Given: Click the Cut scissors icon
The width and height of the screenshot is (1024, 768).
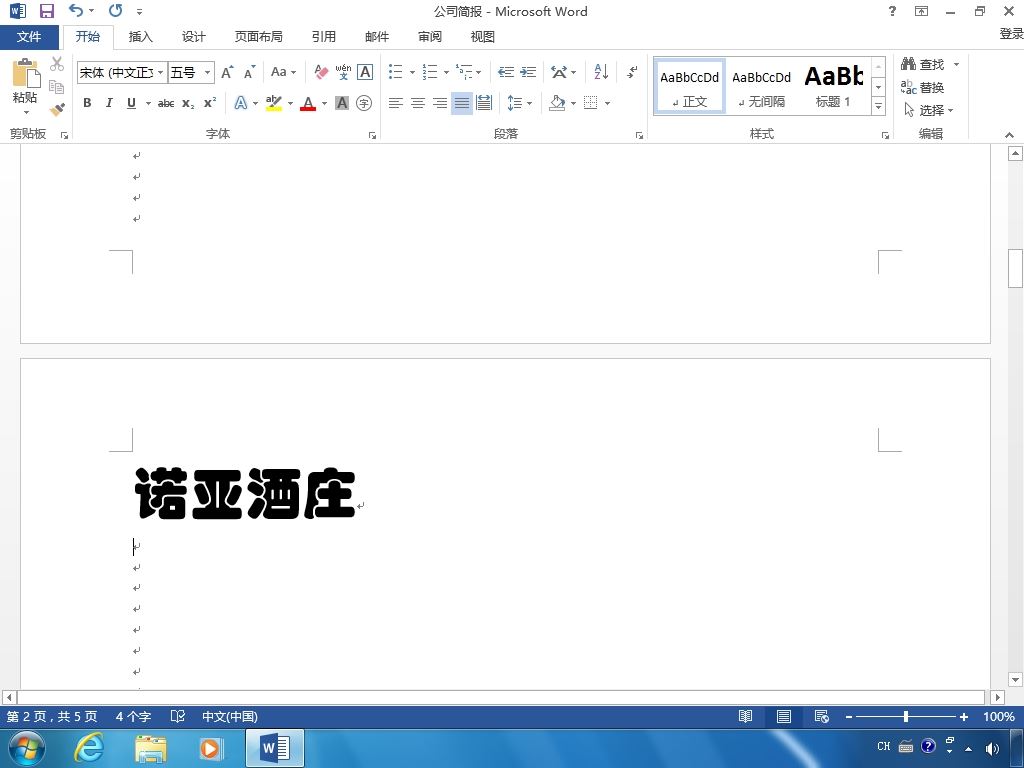Looking at the screenshot, I should pyautogui.click(x=57, y=64).
